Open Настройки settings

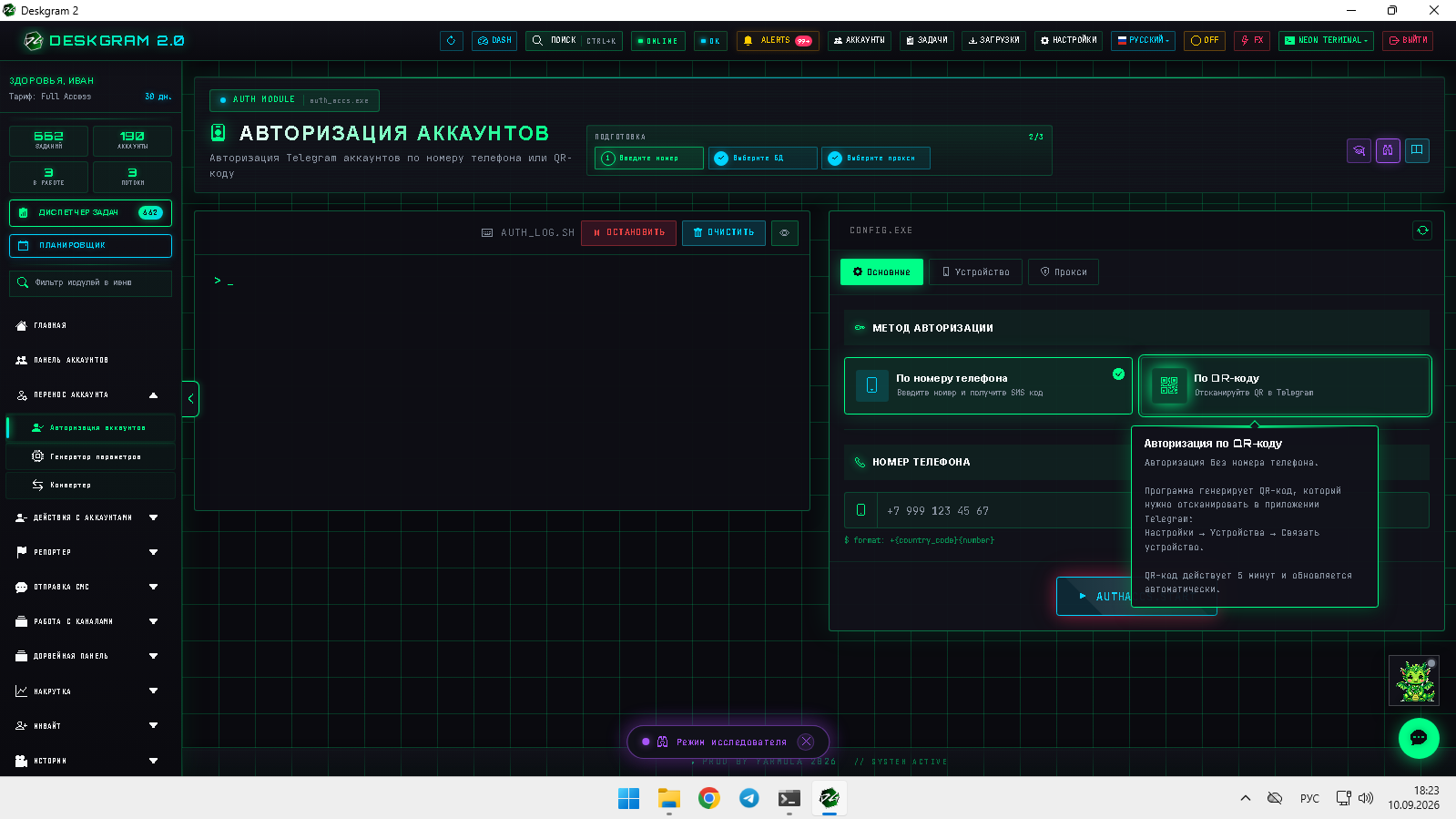pos(1068,41)
